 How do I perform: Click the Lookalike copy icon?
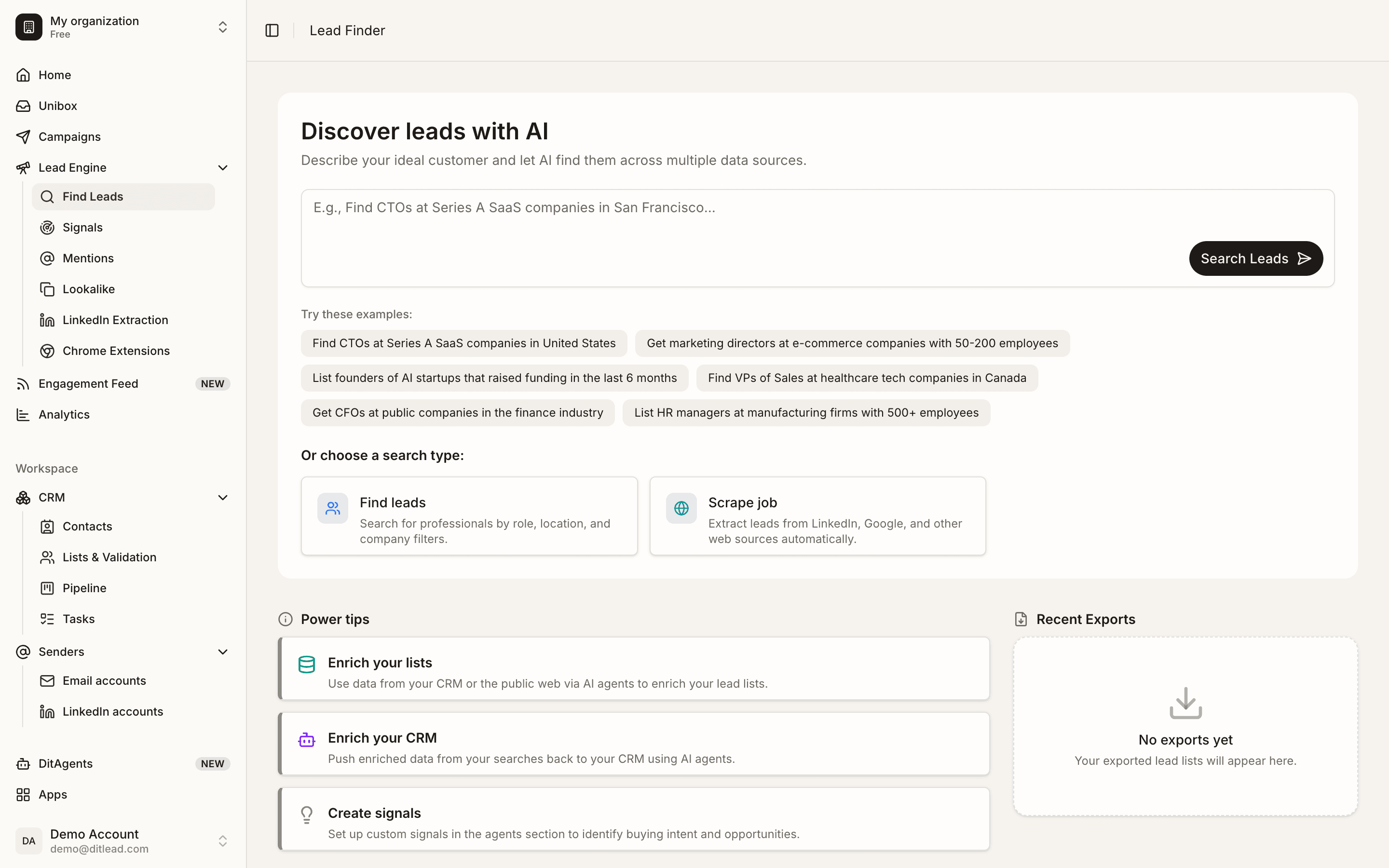pos(47,289)
